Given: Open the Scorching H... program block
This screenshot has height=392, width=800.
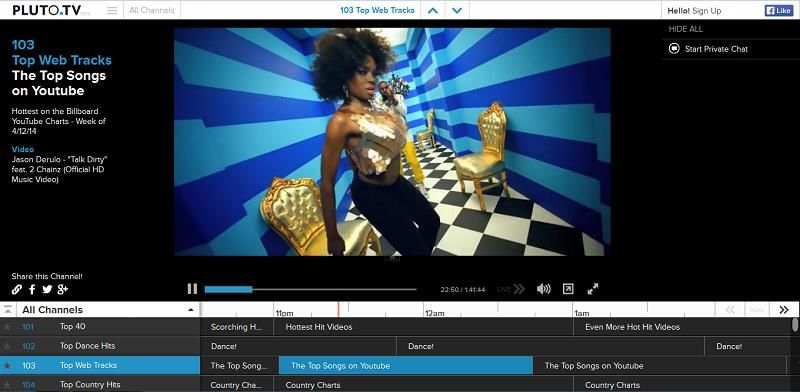Looking at the screenshot, I should (x=237, y=327).
